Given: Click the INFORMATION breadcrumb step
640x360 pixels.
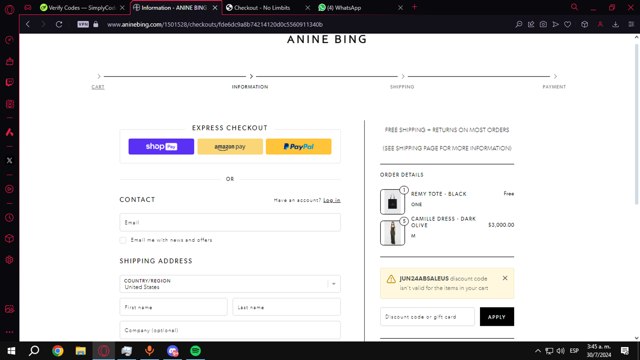Looking at the screenshot, I should click(250, 87).
